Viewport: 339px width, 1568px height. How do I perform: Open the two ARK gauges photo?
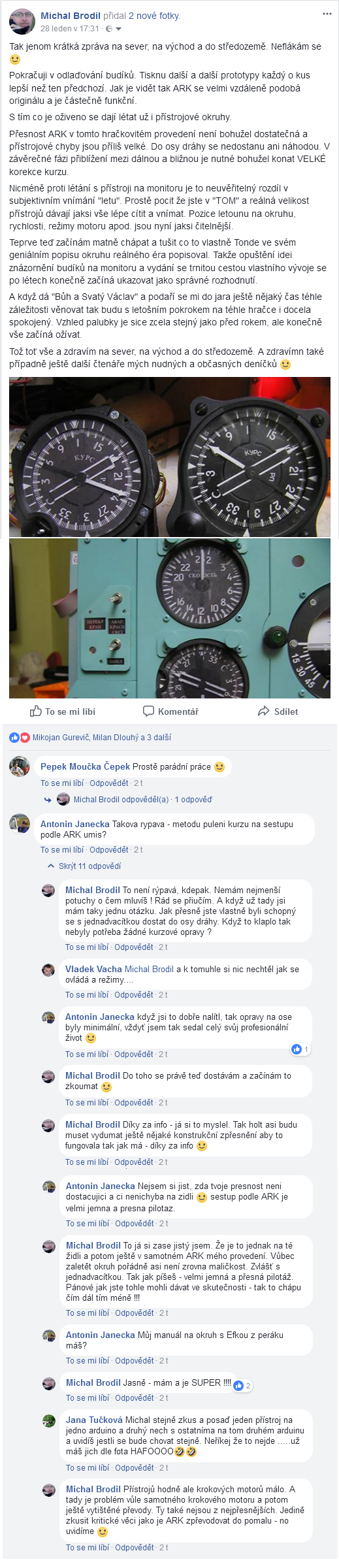170,457
